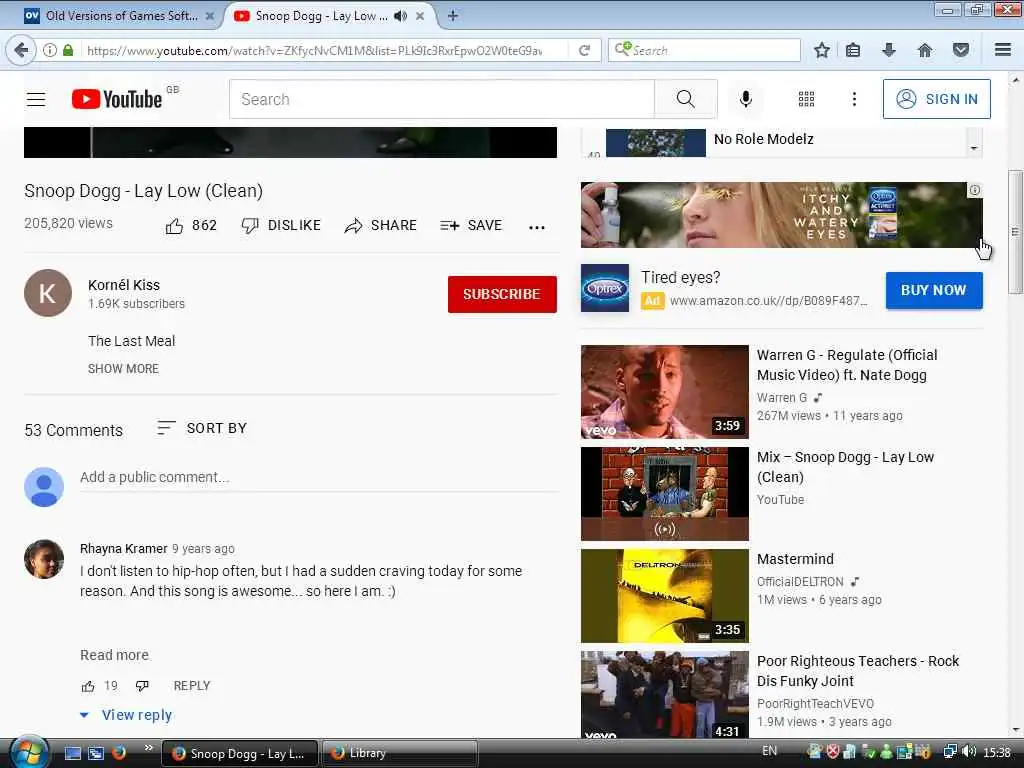This screenshot has width=1024, height=768.
Task: Open Firefox downloads arrow
Action: point(889,50)
